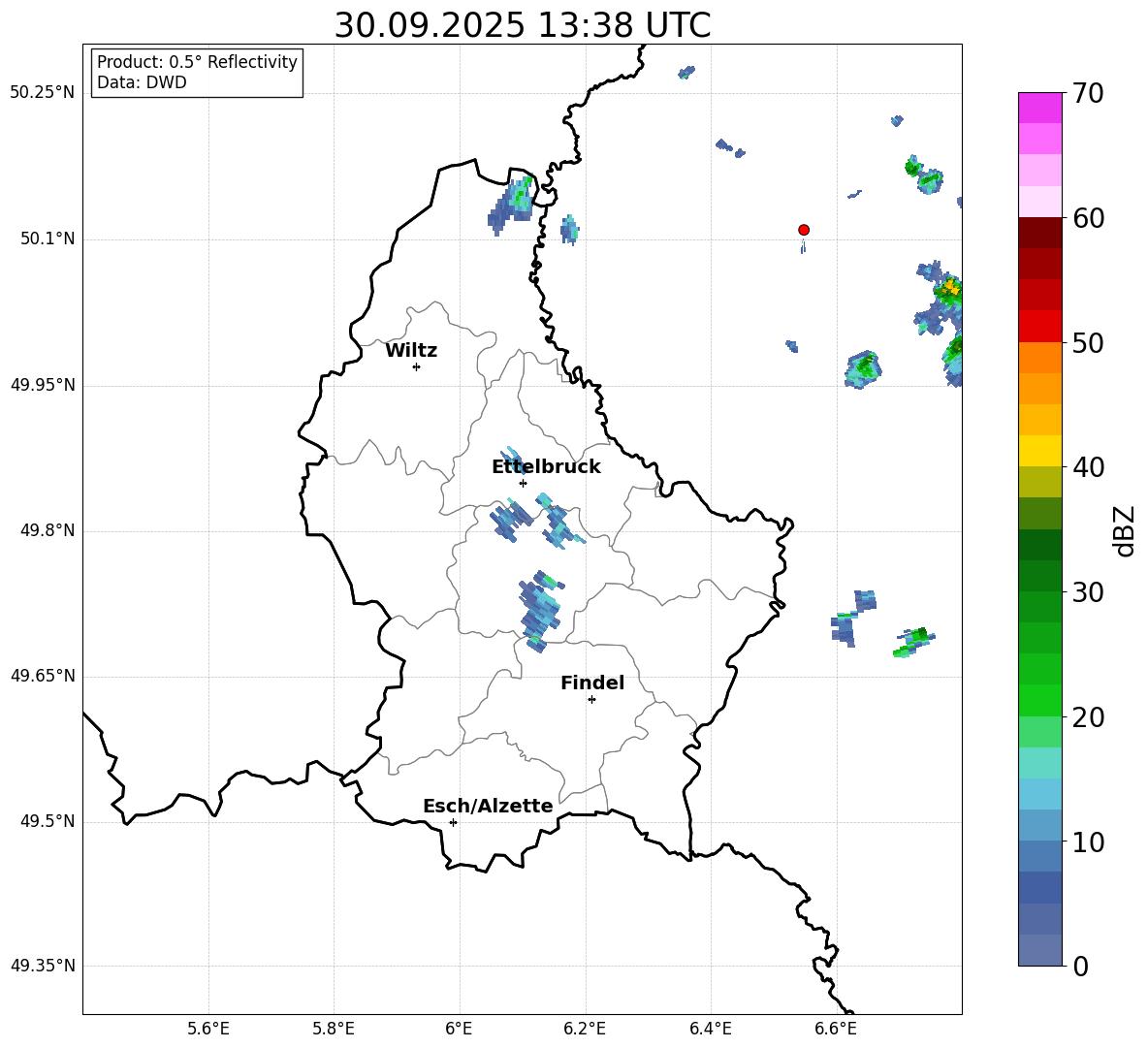The width and height of the screenshot is (1148, 1048).
Task: Click the Wiltz city label
Action: pos(411,351)
